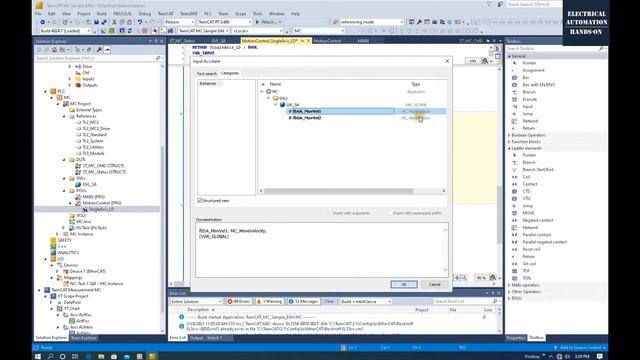Image resolution: width=640 pixels, height=360 pixels.
Task: Select the Parallel contact element in Toolbox
Action: pyautogui.click(x=536, y=235)
